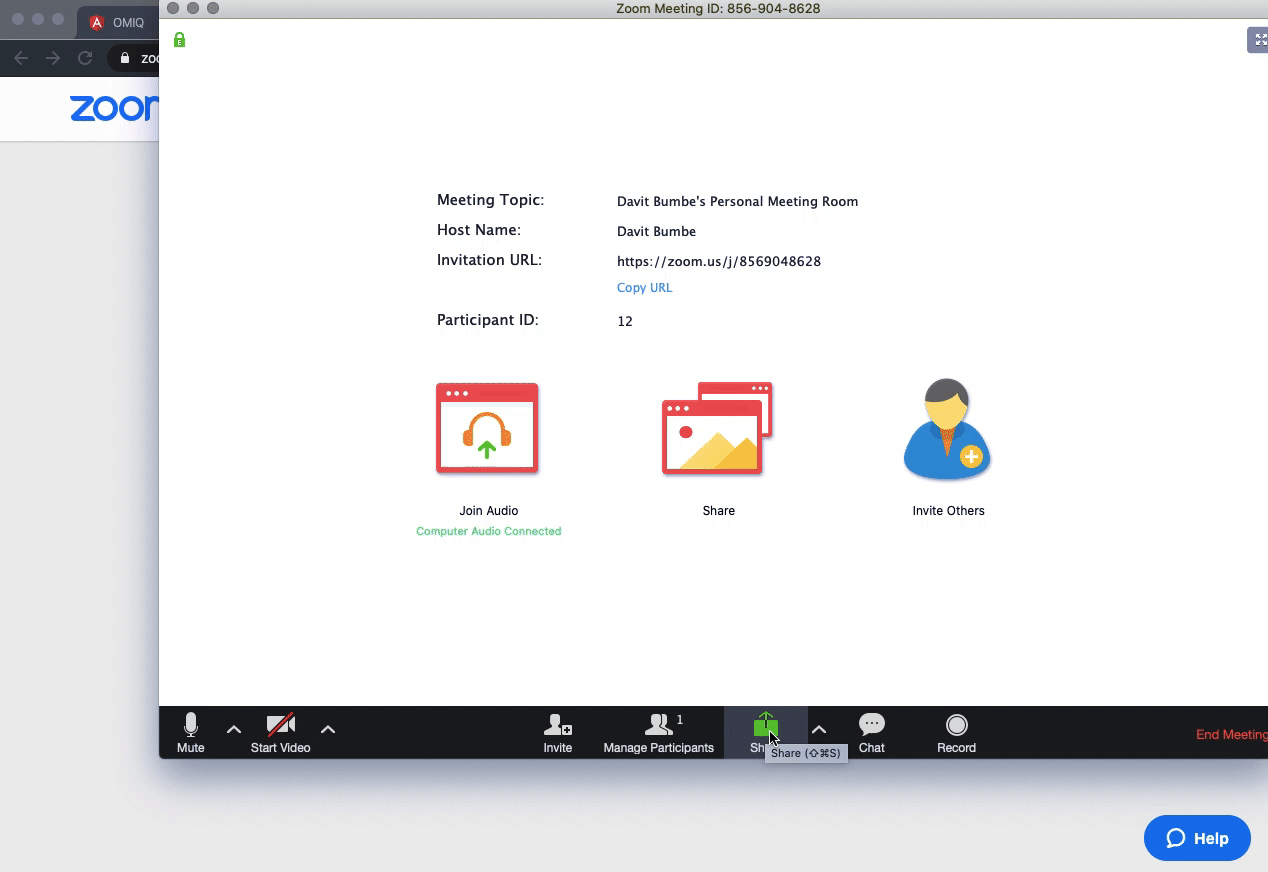Image resolution: width=1268 pixels, height=872 pixels.
Task: End the meeting via End Meeting
Action: tap(1231, 734)
